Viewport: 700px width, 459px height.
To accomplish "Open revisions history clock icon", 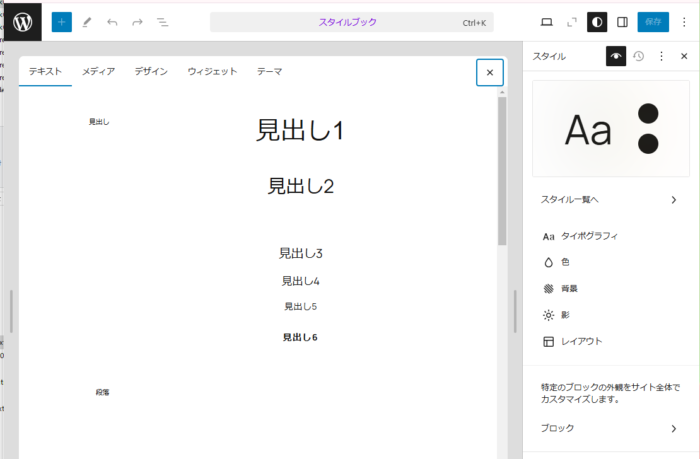I will click(x=639, y=57).
